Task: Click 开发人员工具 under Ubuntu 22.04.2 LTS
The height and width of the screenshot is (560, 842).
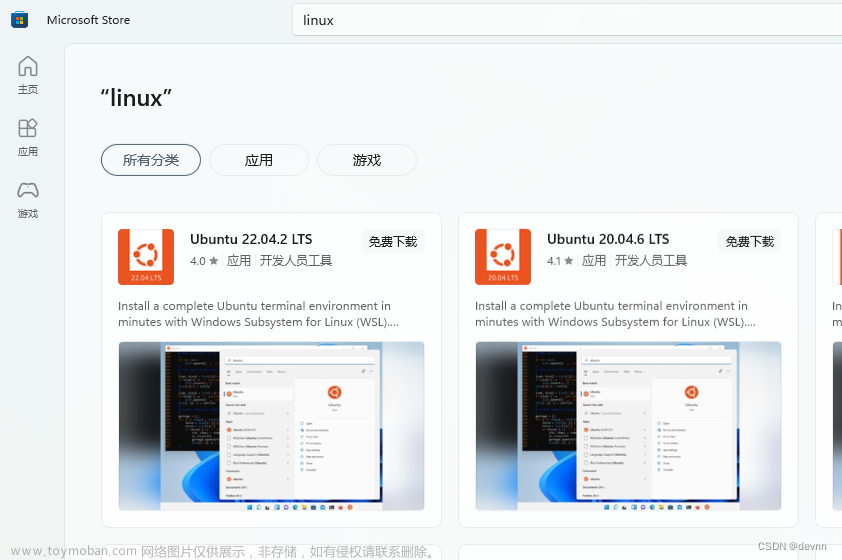Action: (296, 261)
